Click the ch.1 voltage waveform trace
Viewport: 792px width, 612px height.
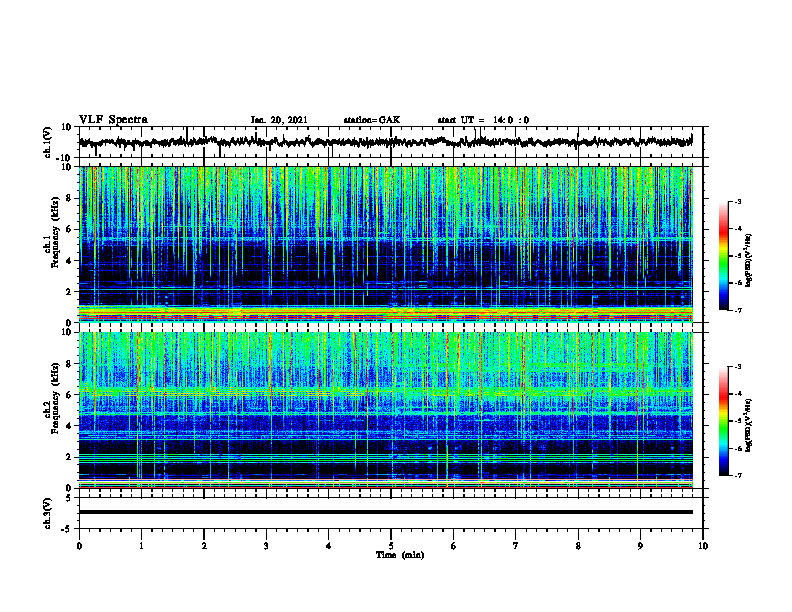click(385, 142)
